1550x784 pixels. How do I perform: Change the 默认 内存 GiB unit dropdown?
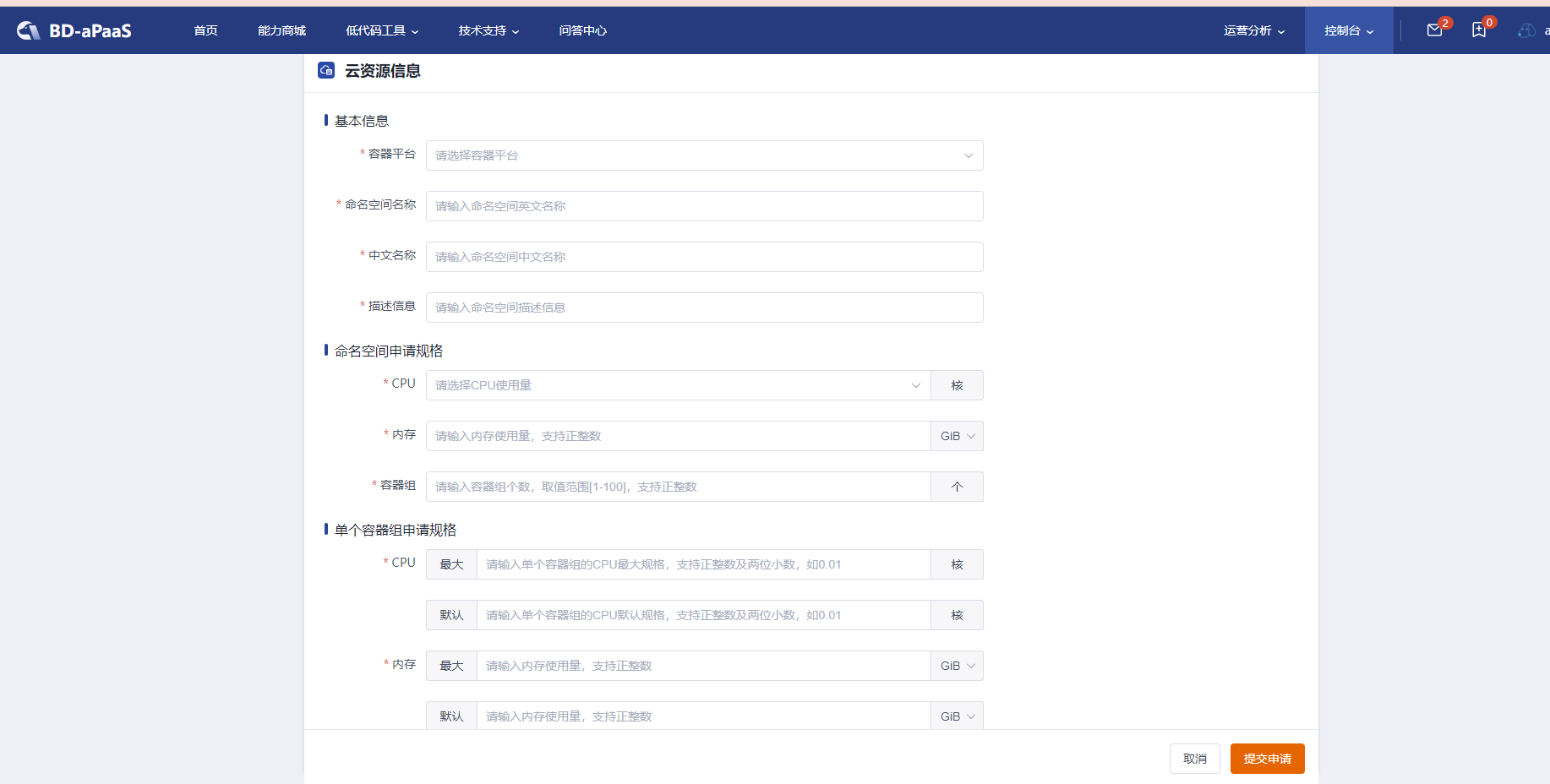[x=958, y=716]
